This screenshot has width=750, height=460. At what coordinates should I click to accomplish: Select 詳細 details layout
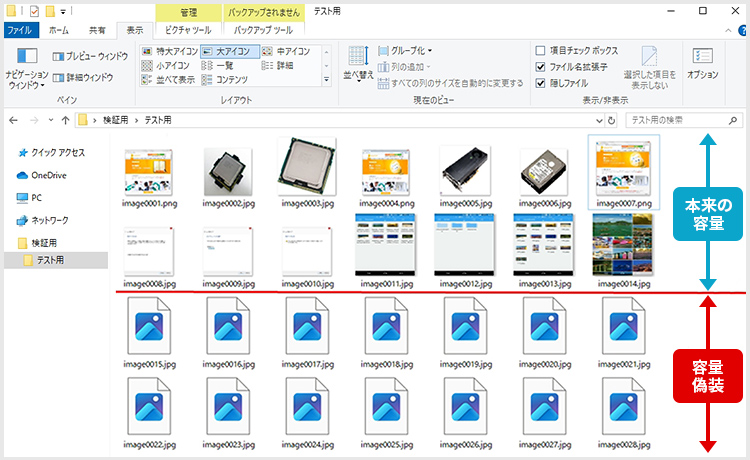pos(277,66)
